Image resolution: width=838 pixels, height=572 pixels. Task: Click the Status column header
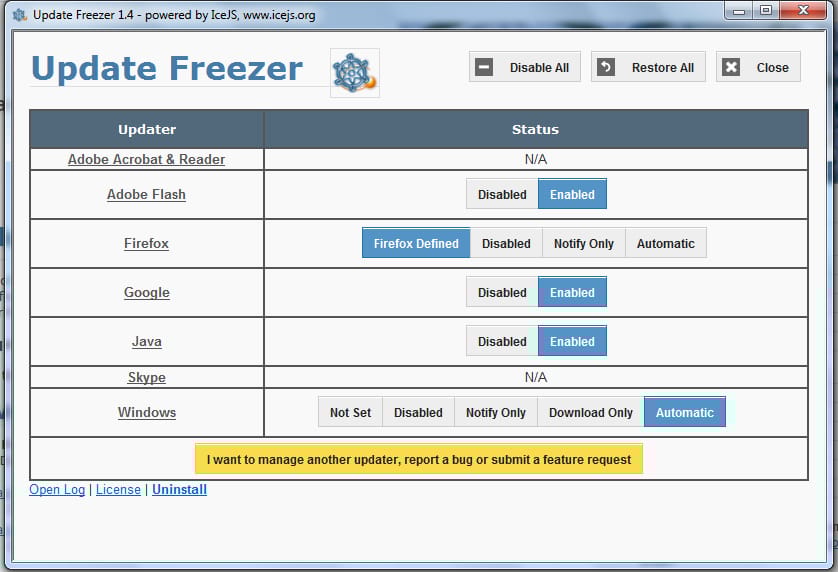[x=536, y=129]
